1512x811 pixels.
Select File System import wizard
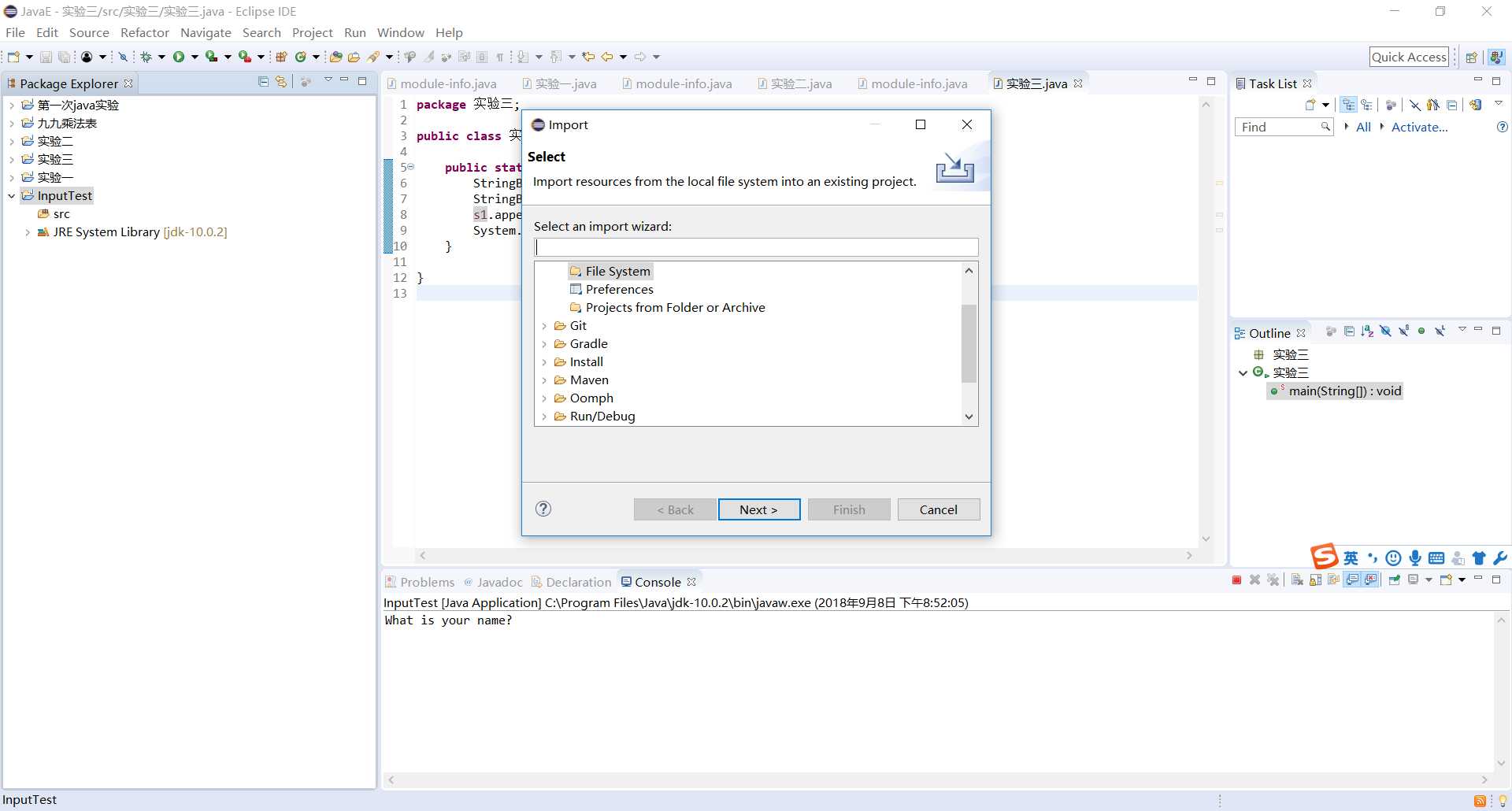(x=610, y=271)
